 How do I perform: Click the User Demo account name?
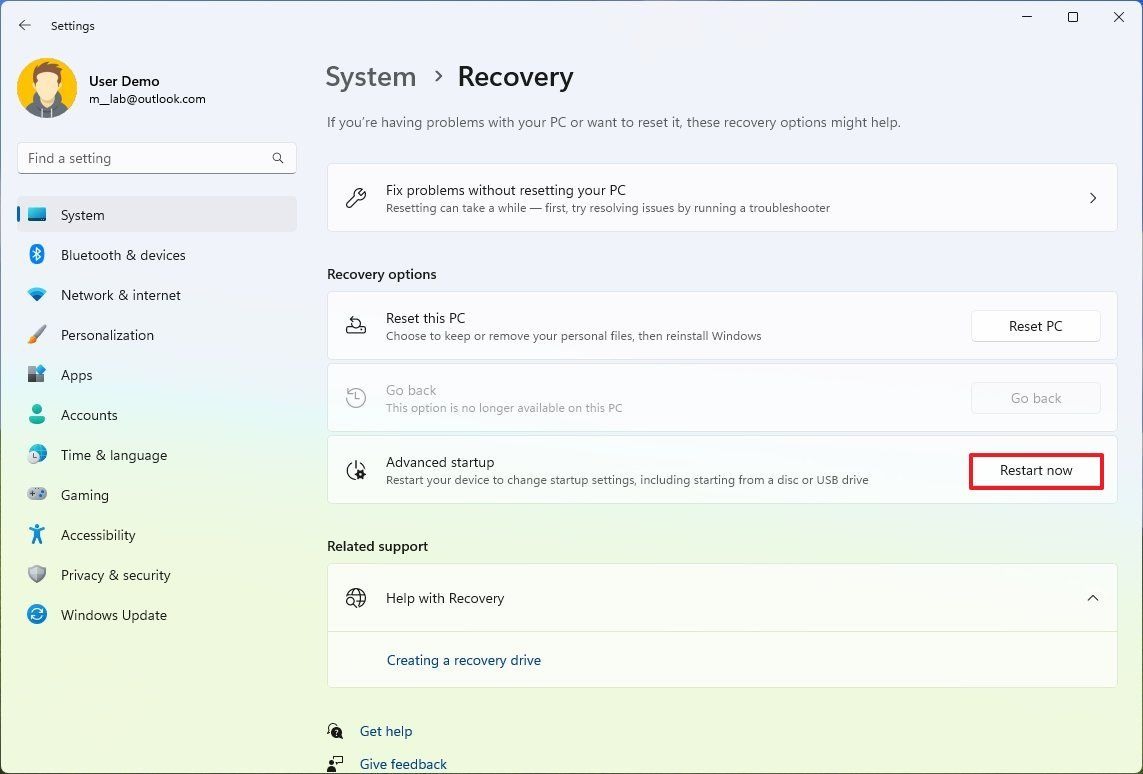pos(124,81)
